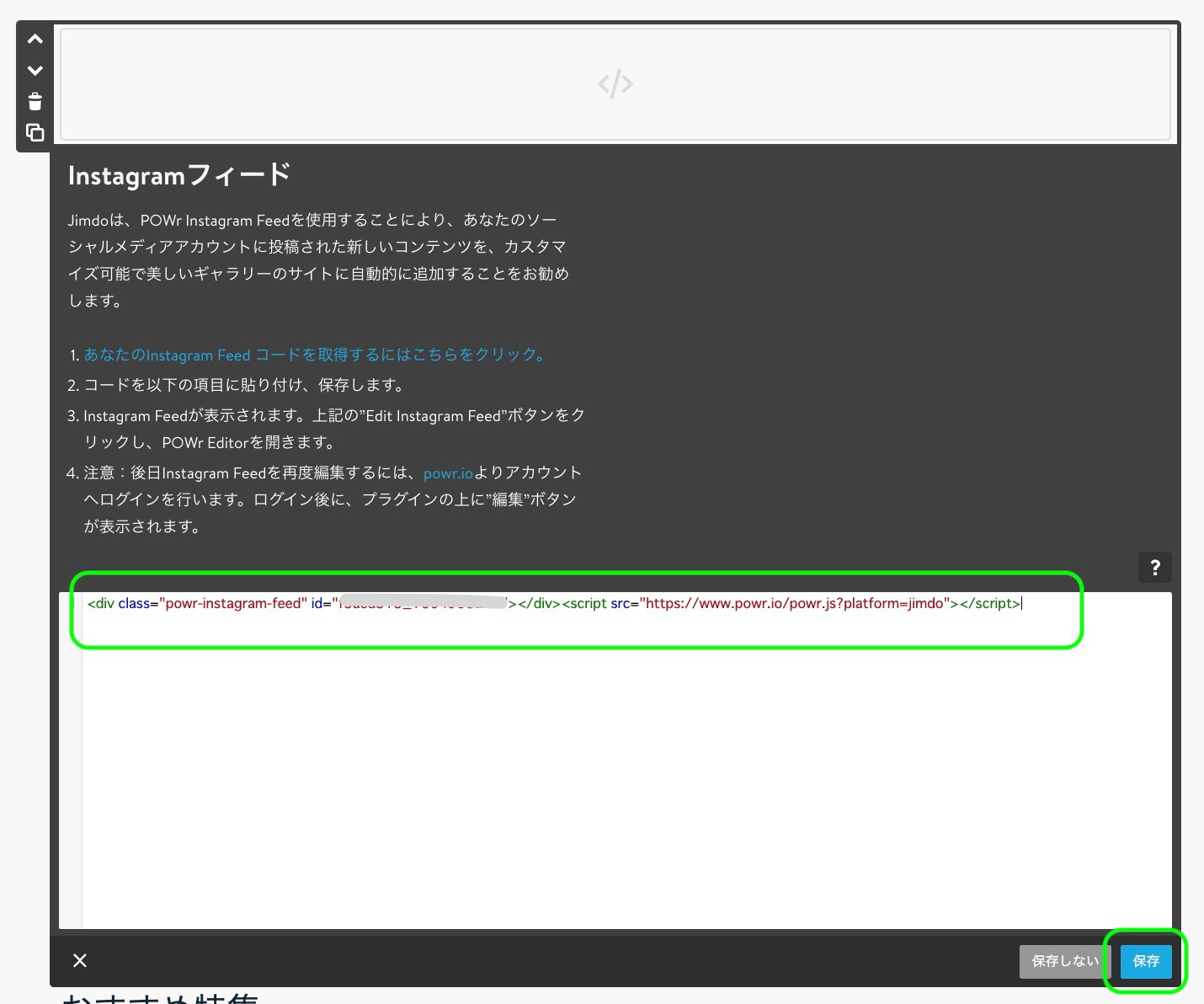The height and width of the screenshot is (1004, 1204).
Task: Duplicate the element with the copy icon
Action: [35, 132]
